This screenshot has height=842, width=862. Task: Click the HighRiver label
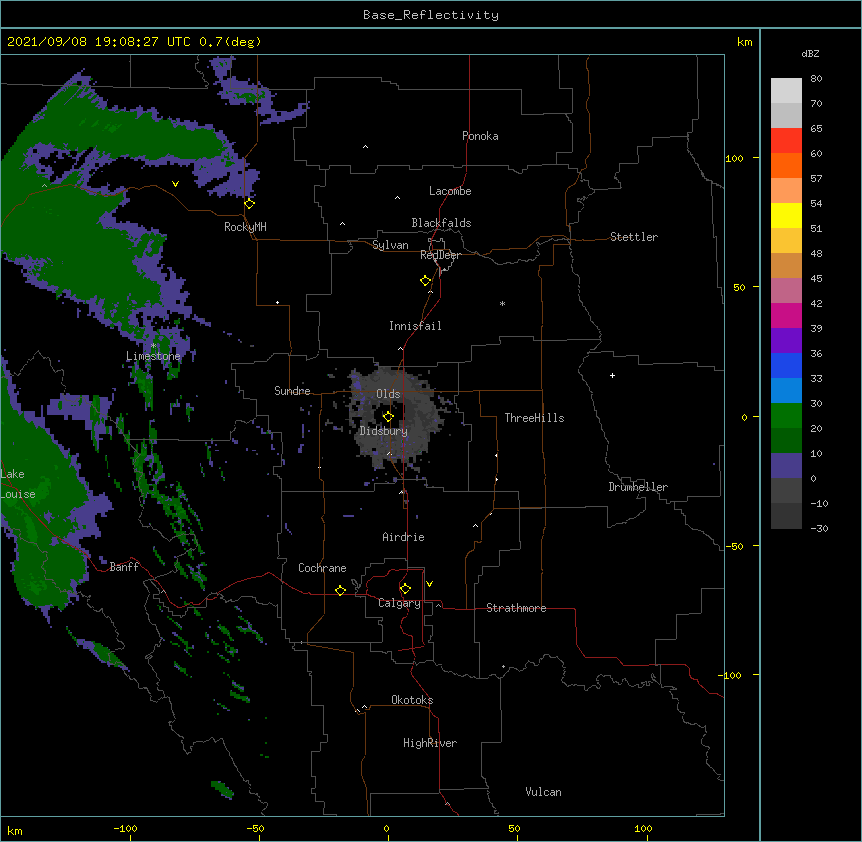[430, 743]
